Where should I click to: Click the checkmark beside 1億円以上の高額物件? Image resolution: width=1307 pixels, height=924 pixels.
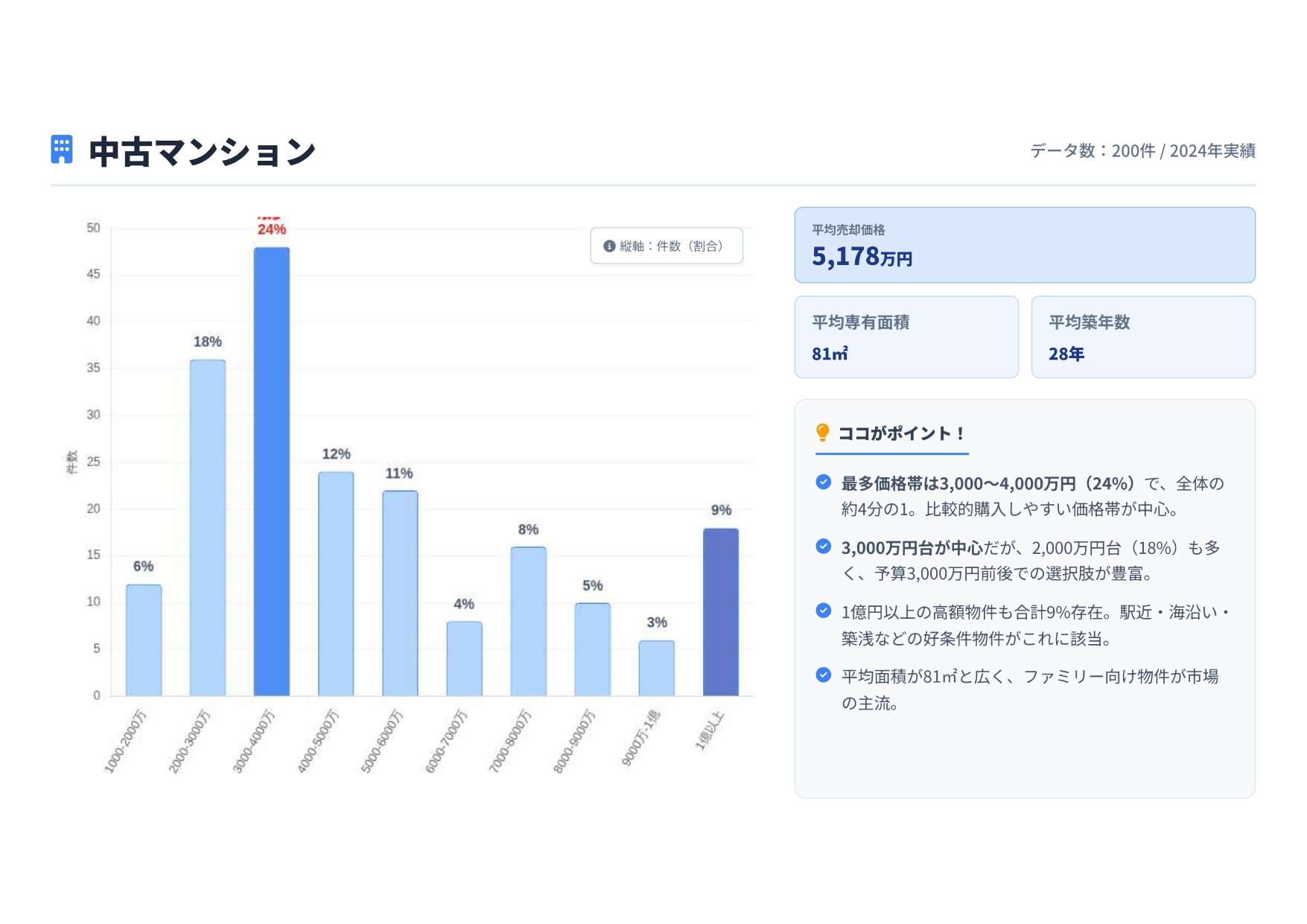pos(823,611)
